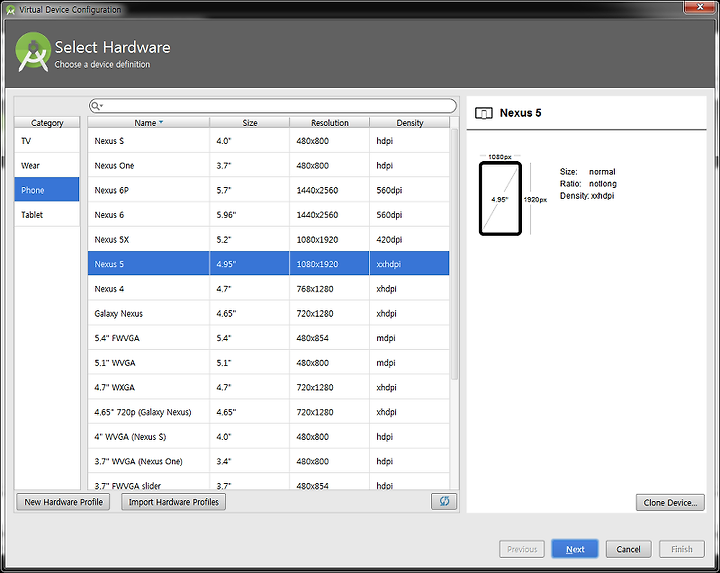Select the highlighted Nexus 5 row
Image resolution: width=720 pixels, height=573 pixels.
(x=269, y=264)
